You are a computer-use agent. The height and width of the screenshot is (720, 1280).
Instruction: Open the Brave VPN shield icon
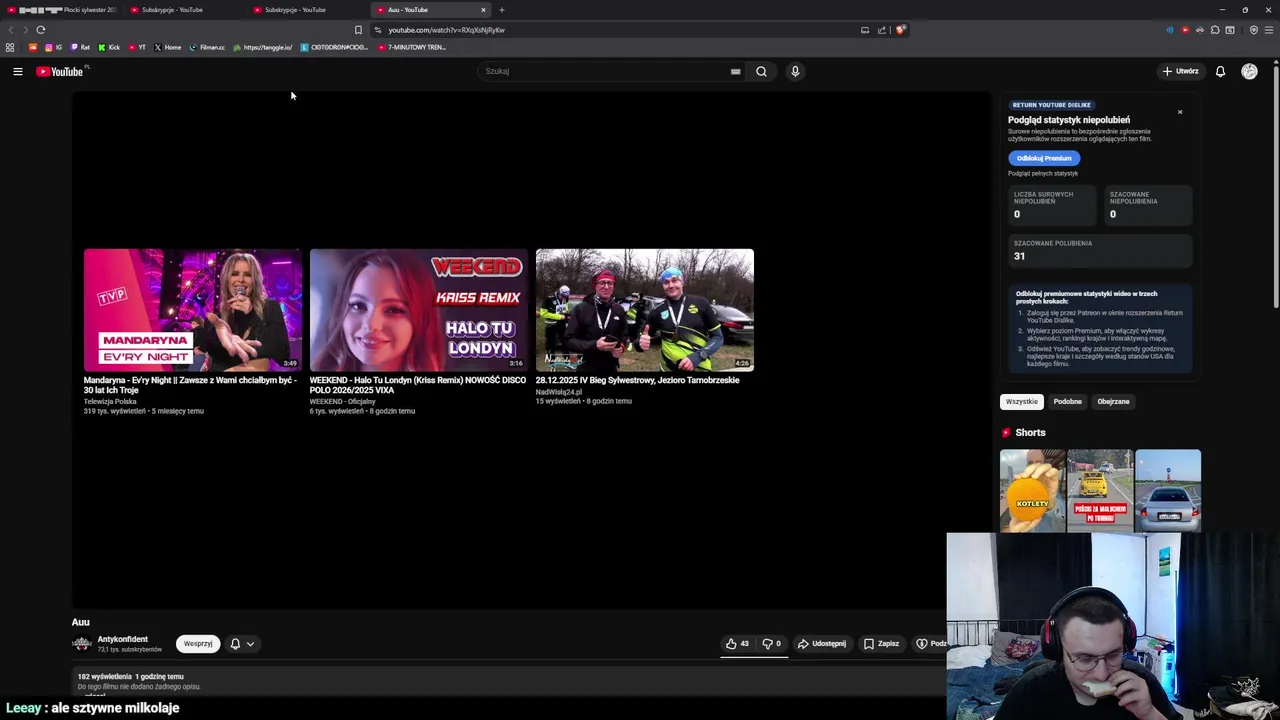tap(1254, 30)
